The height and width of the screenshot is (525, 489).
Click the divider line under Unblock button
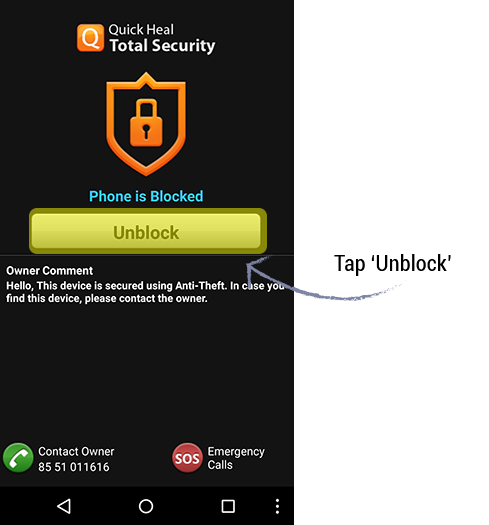coord(147,255)
